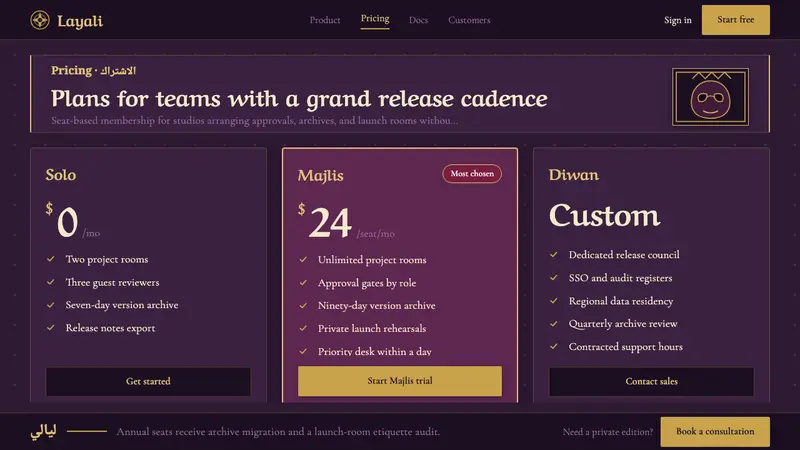The image size is (800, 450).
Task: Click the Layali brand name
Action: (x=80, y=21)
